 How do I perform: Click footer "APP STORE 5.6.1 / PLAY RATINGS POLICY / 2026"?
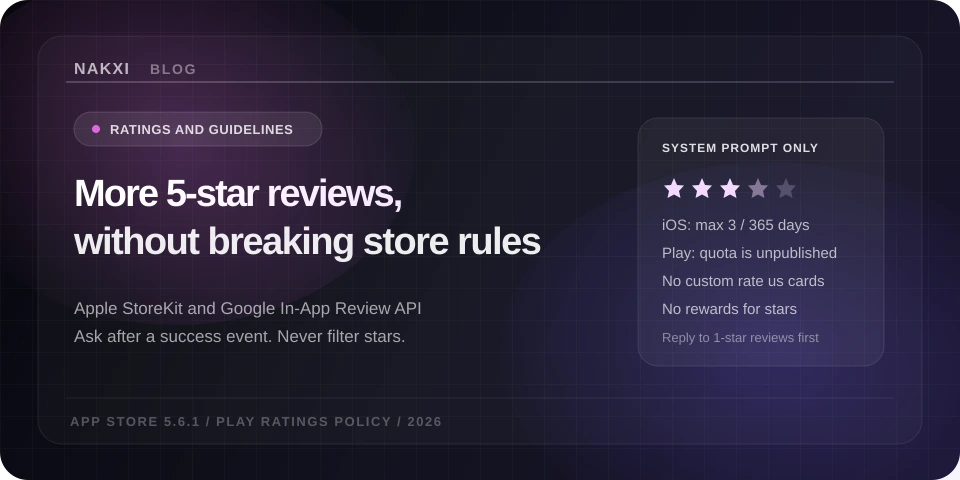point(256,422)
